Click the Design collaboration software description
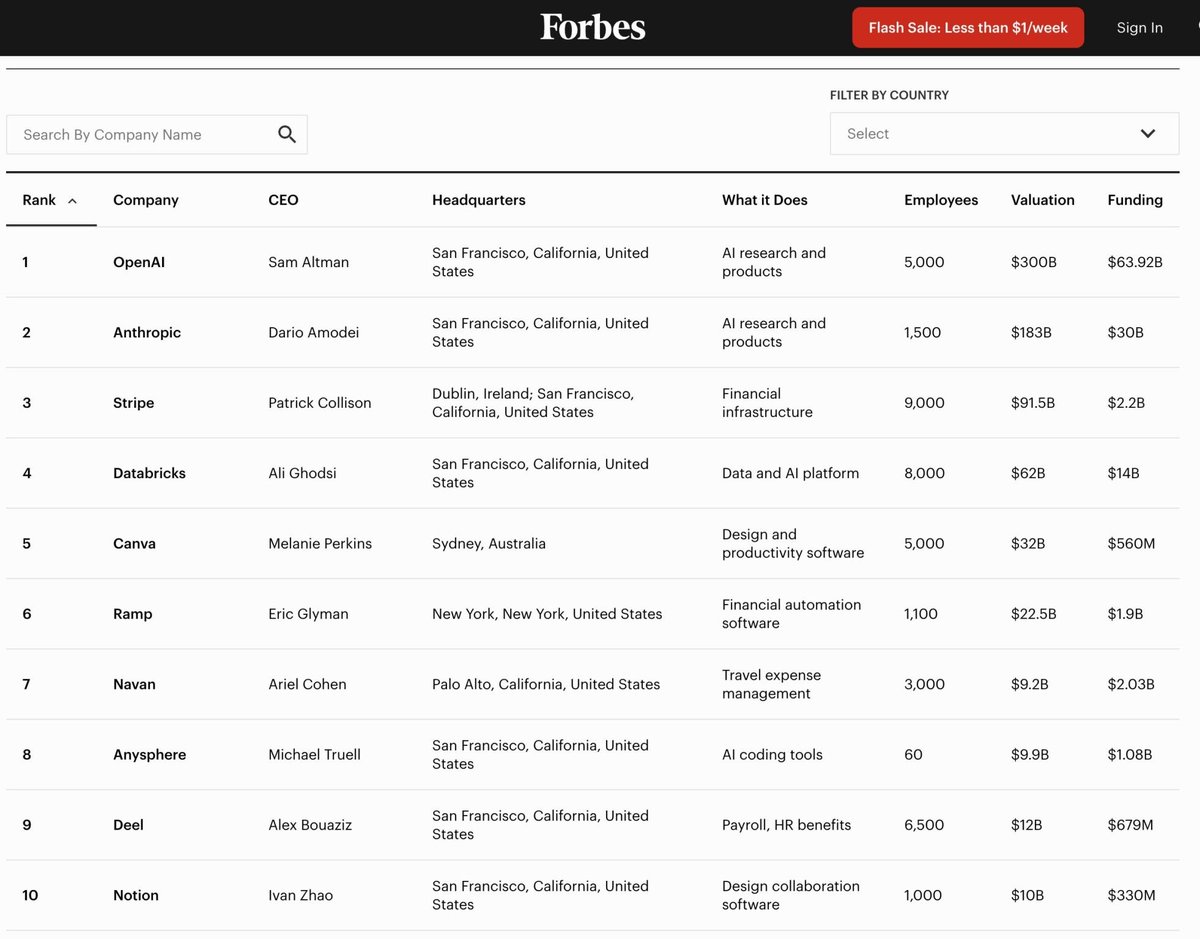The width and height of the screenshot is (1200, 939). 790,895
